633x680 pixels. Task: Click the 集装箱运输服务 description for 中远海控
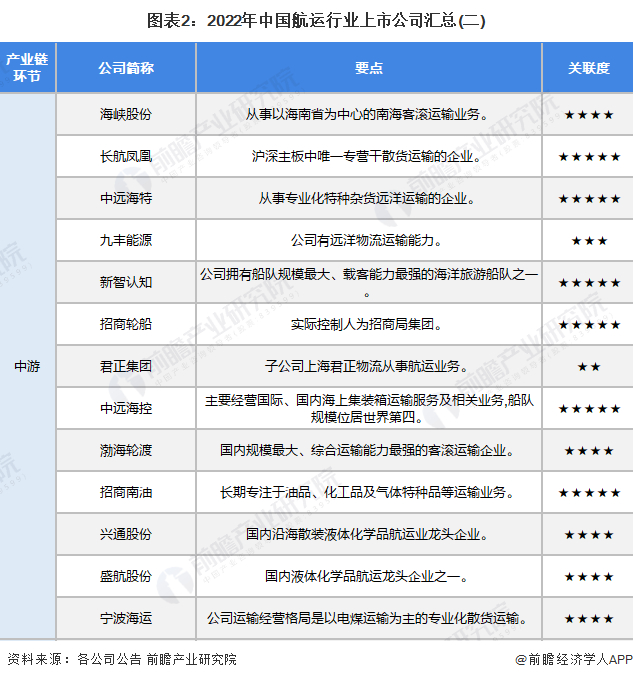pyautogui.click(x=369, y=409)
